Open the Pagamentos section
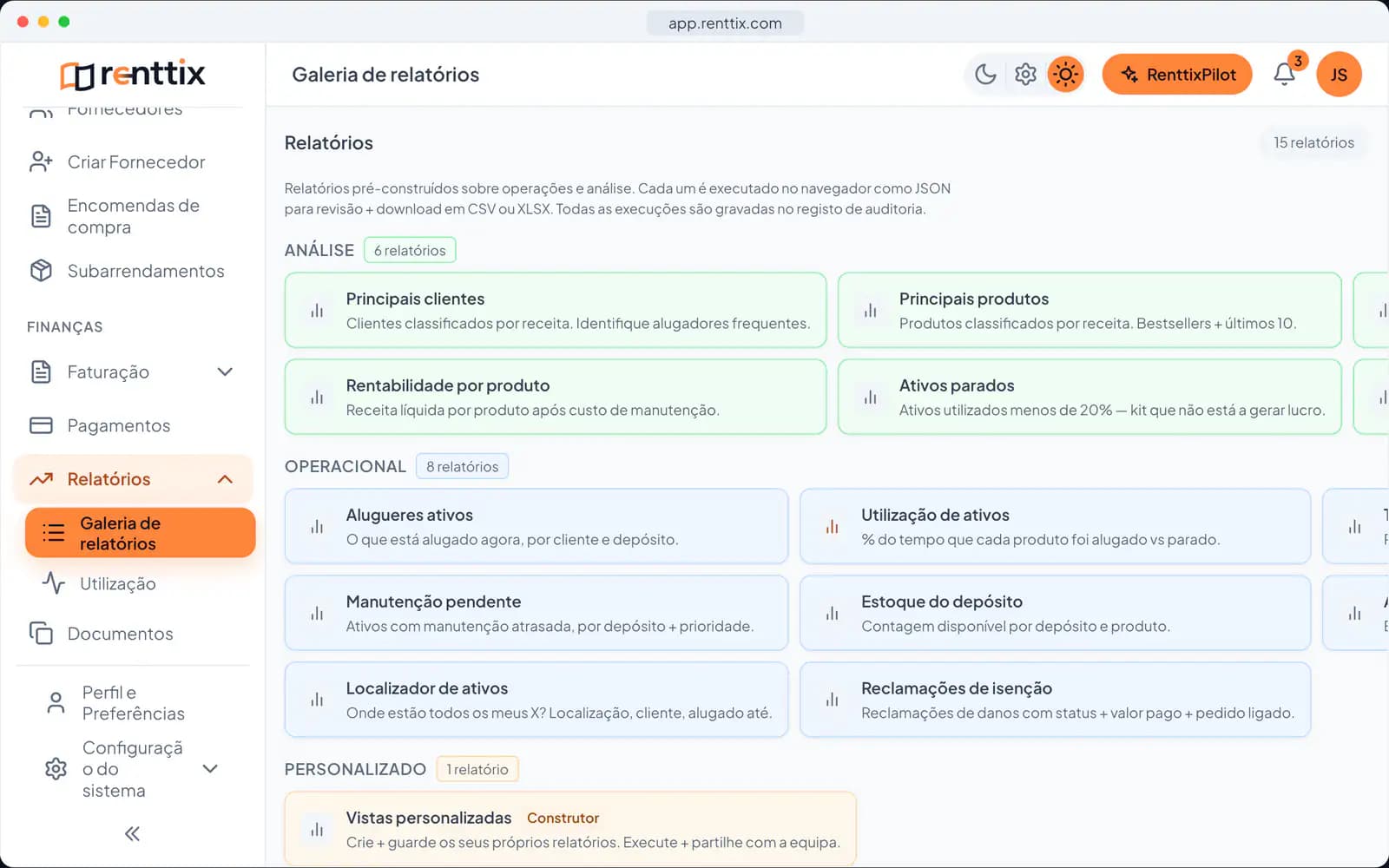The height and width of the screenshot is (868, 1389). tap(133, 425)
